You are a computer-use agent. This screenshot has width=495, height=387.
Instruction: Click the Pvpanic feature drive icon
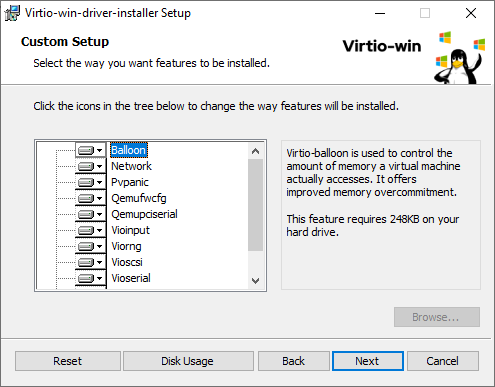(90, 182)
